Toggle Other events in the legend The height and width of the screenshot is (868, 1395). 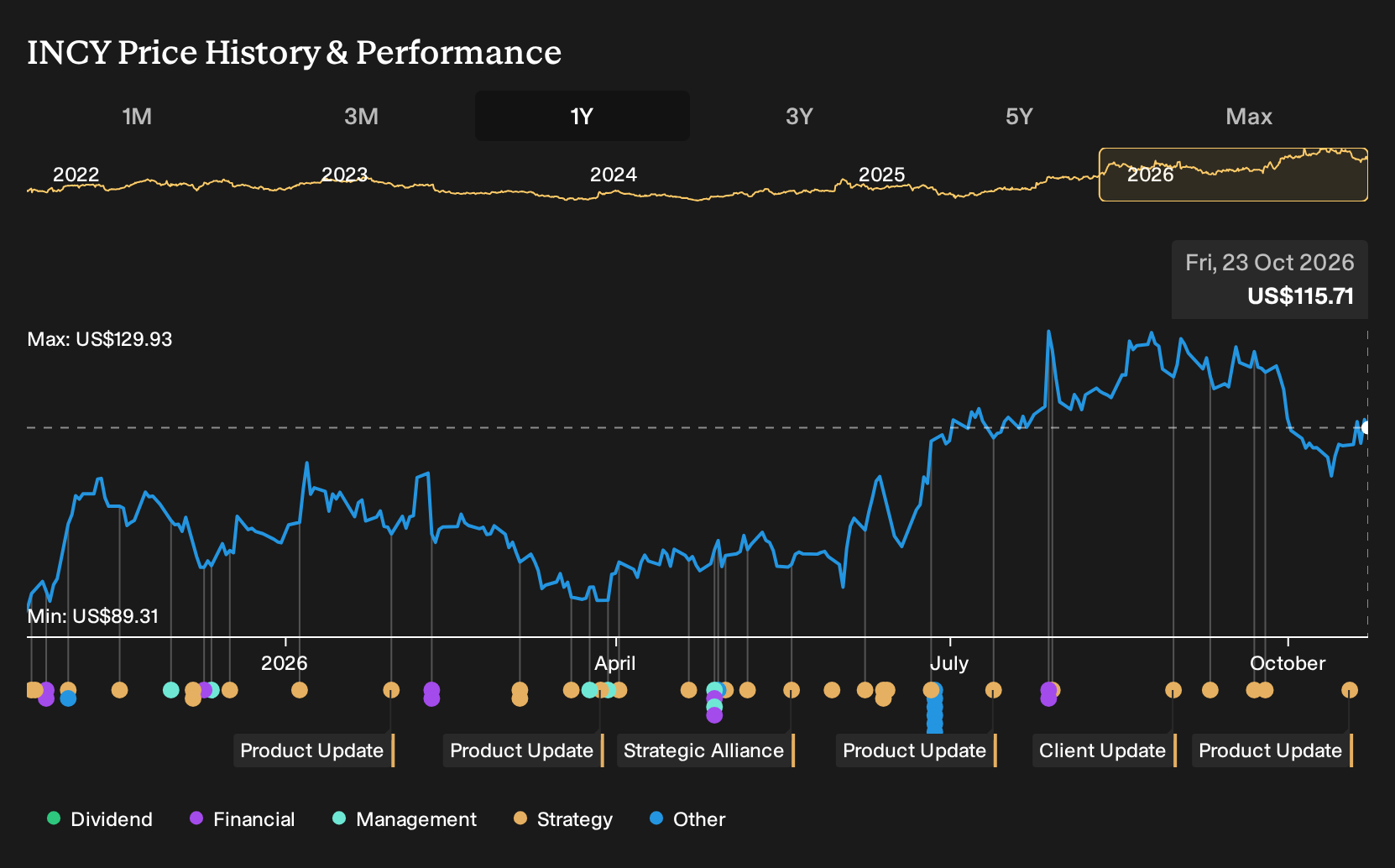click(687, 819)
